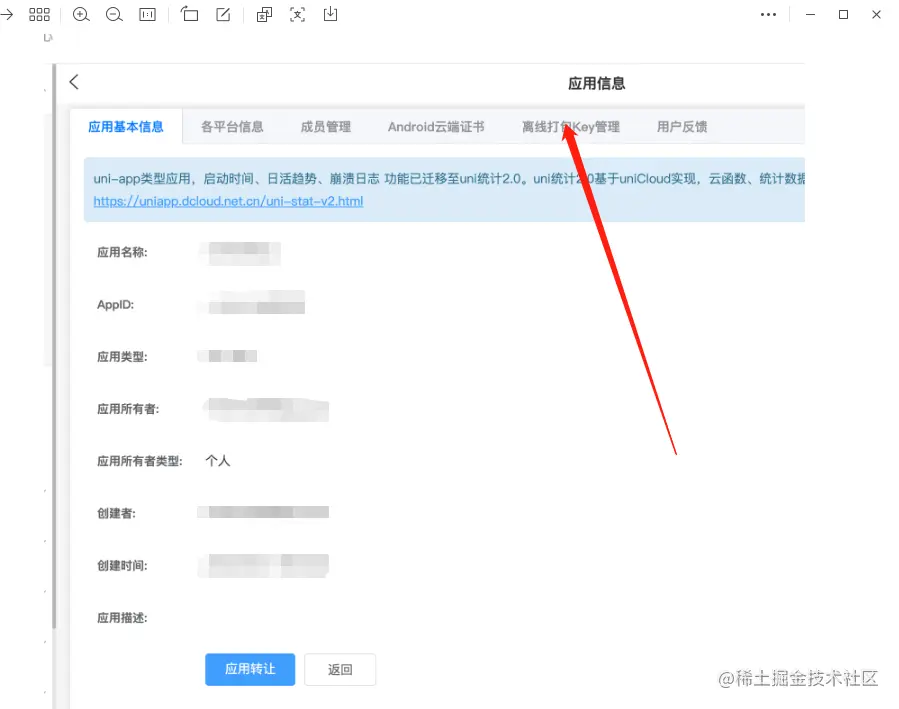Click the 个人 owner type value
Screen dimensions: 899x709
(217, 461)
